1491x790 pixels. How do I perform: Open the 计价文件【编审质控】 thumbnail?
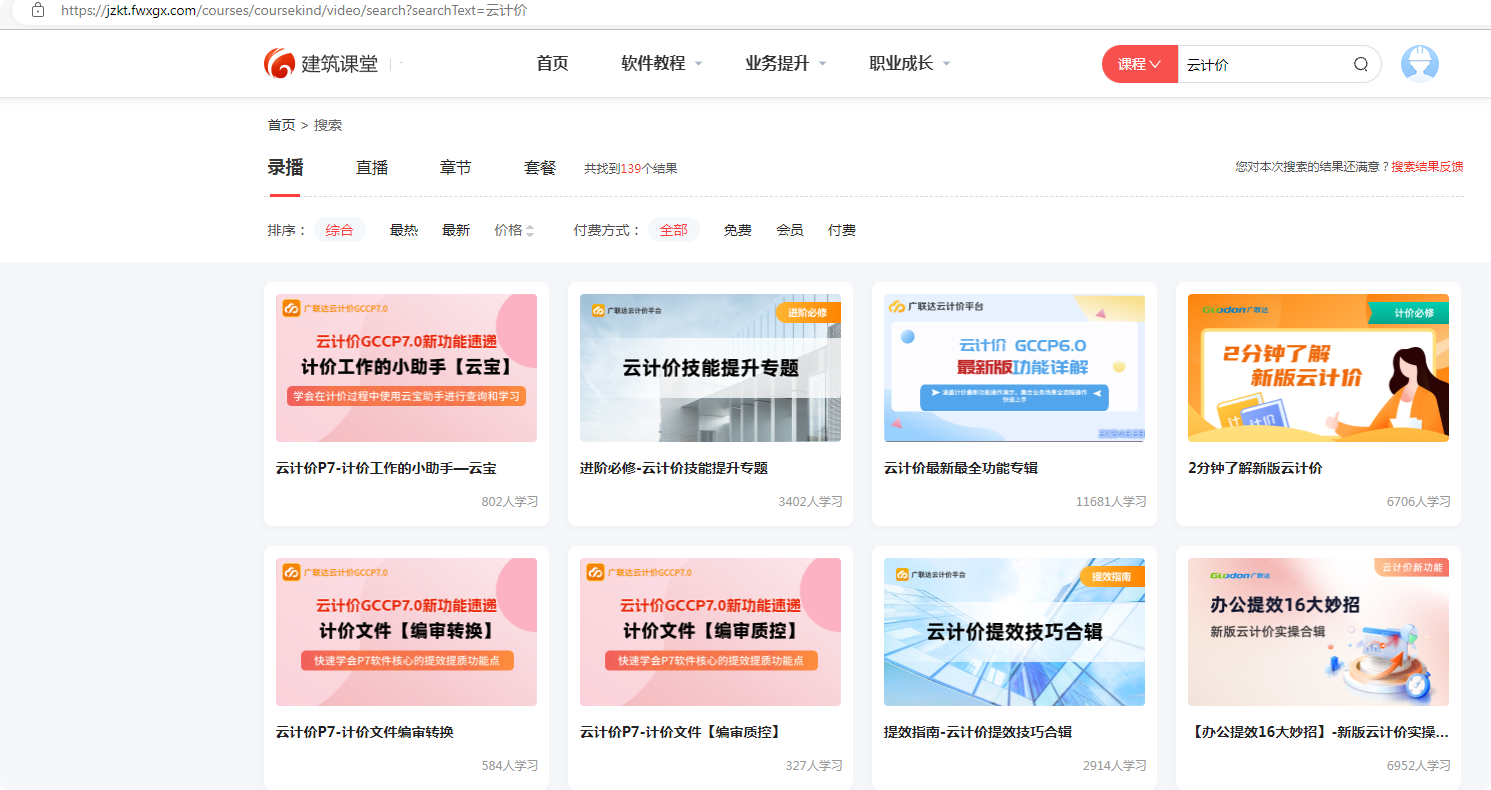tap(710, 632)
